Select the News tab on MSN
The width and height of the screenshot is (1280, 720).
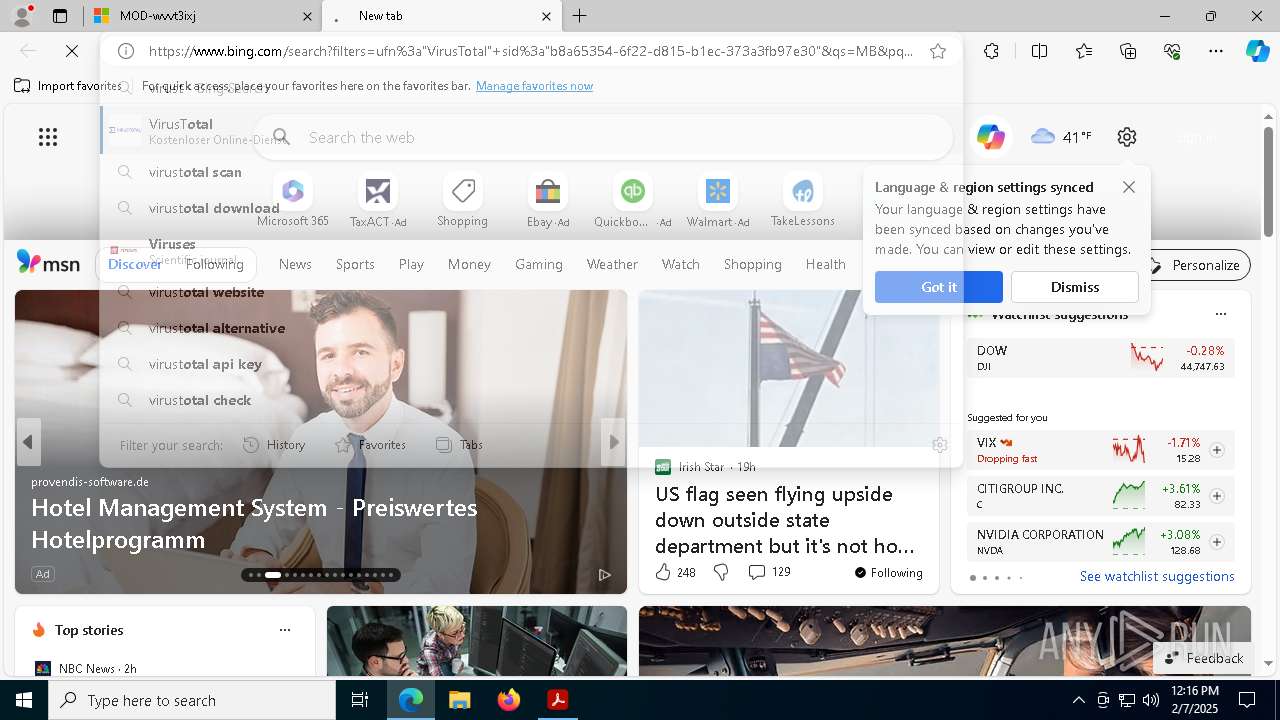[x=295, y=264]
